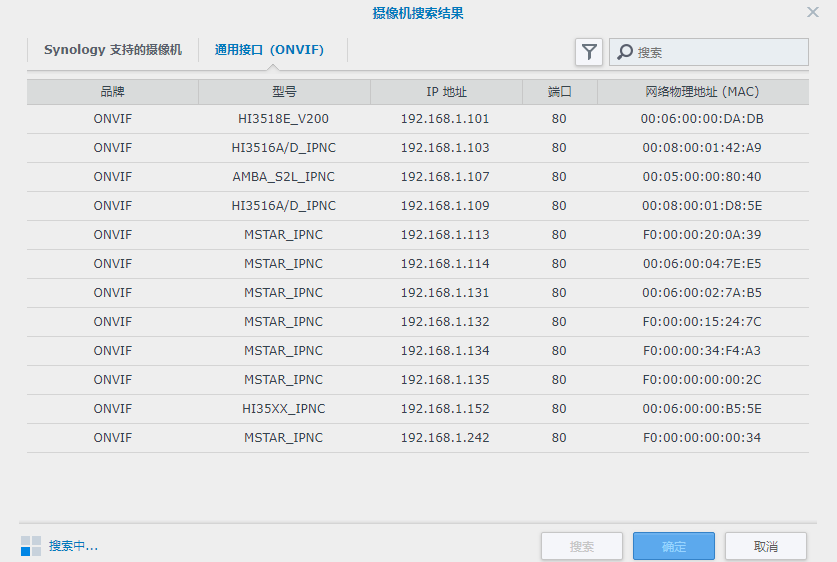This screenshot has height=562, width=837.
Task: Click the searching status grid icon
Action: [31, 546]
